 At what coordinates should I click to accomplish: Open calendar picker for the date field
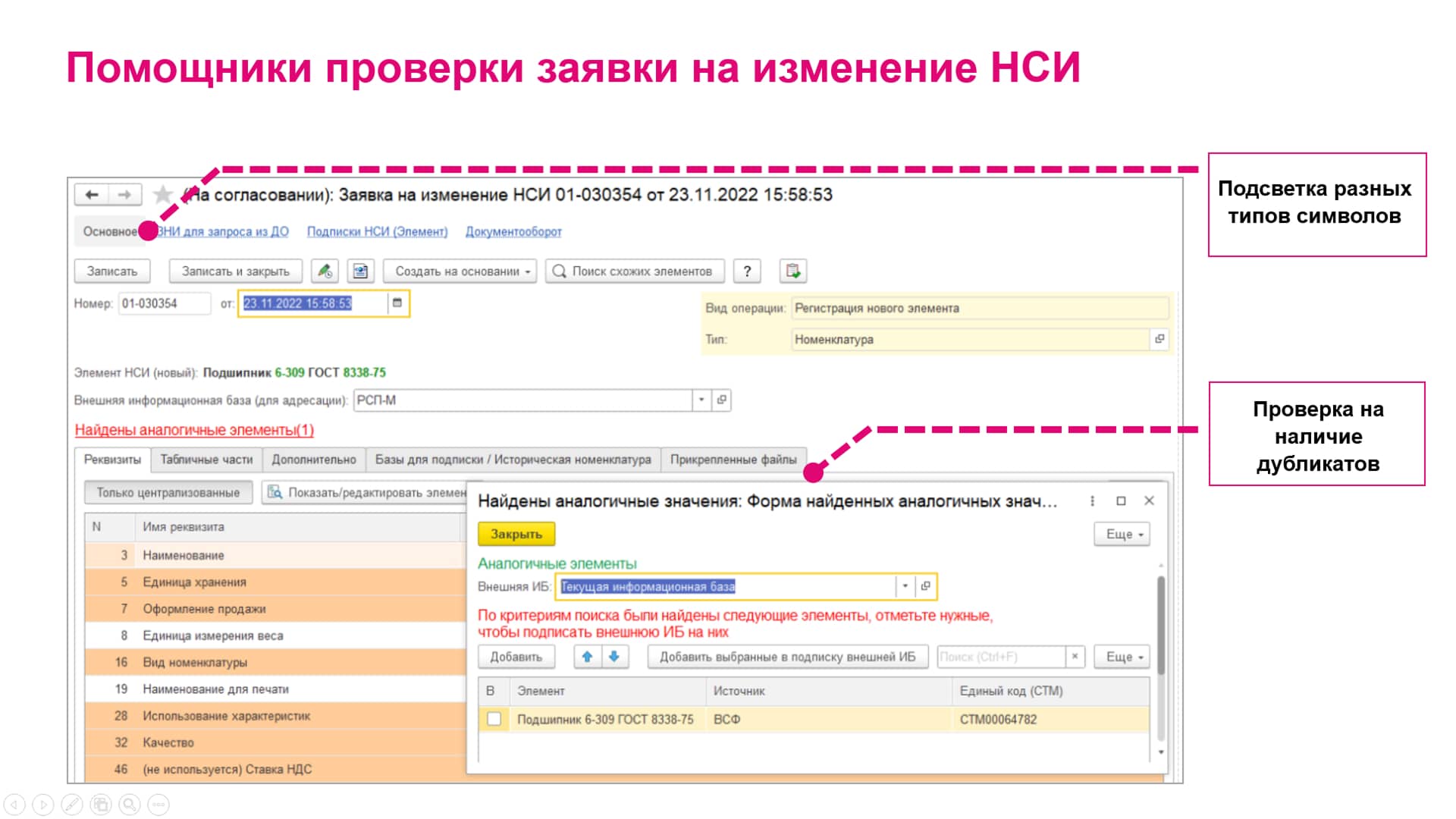pos(397,303)
